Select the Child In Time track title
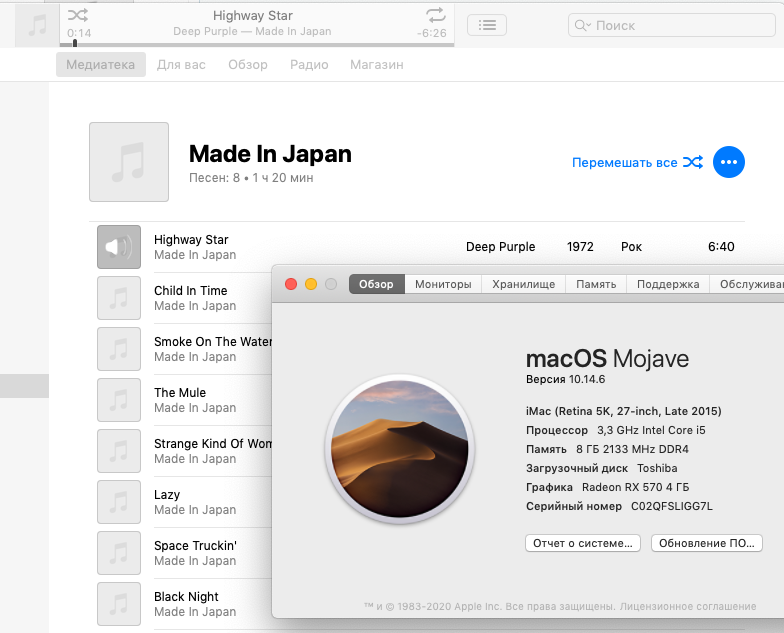 pyautogui.click(x=190, y=290)
